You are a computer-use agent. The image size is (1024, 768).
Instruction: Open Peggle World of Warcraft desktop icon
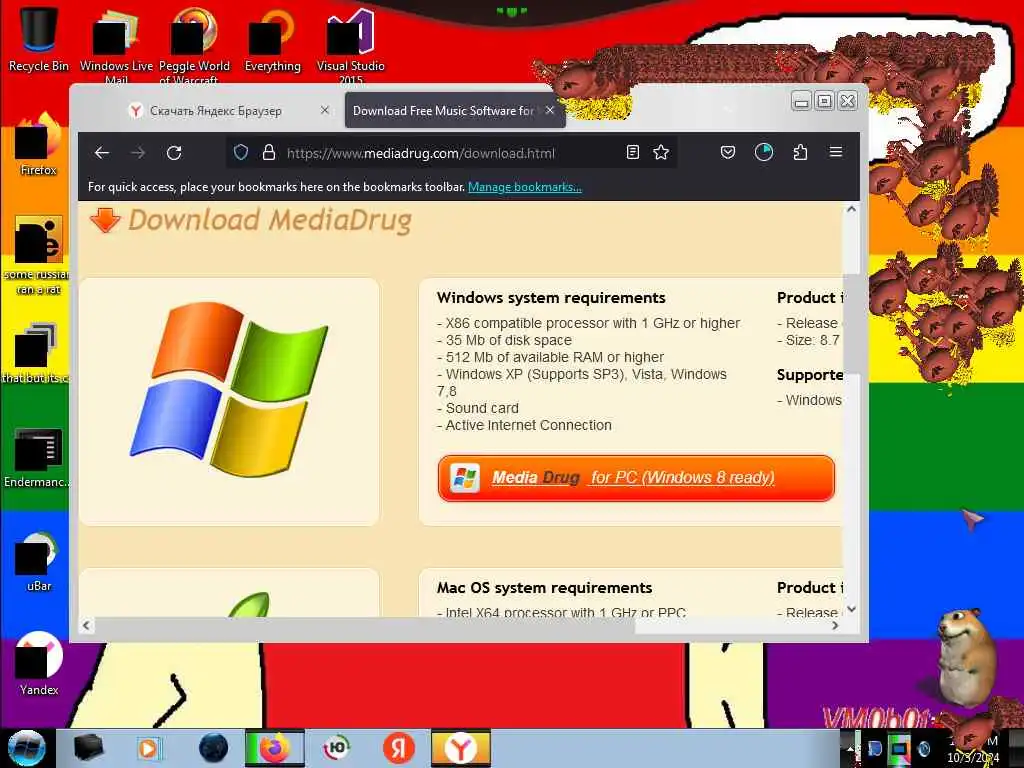click(x=194, y=44)
